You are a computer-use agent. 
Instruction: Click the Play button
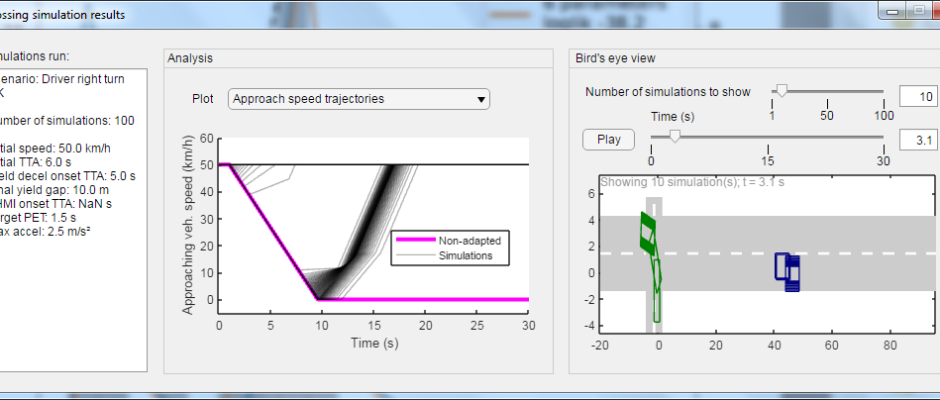click(608, 140)
